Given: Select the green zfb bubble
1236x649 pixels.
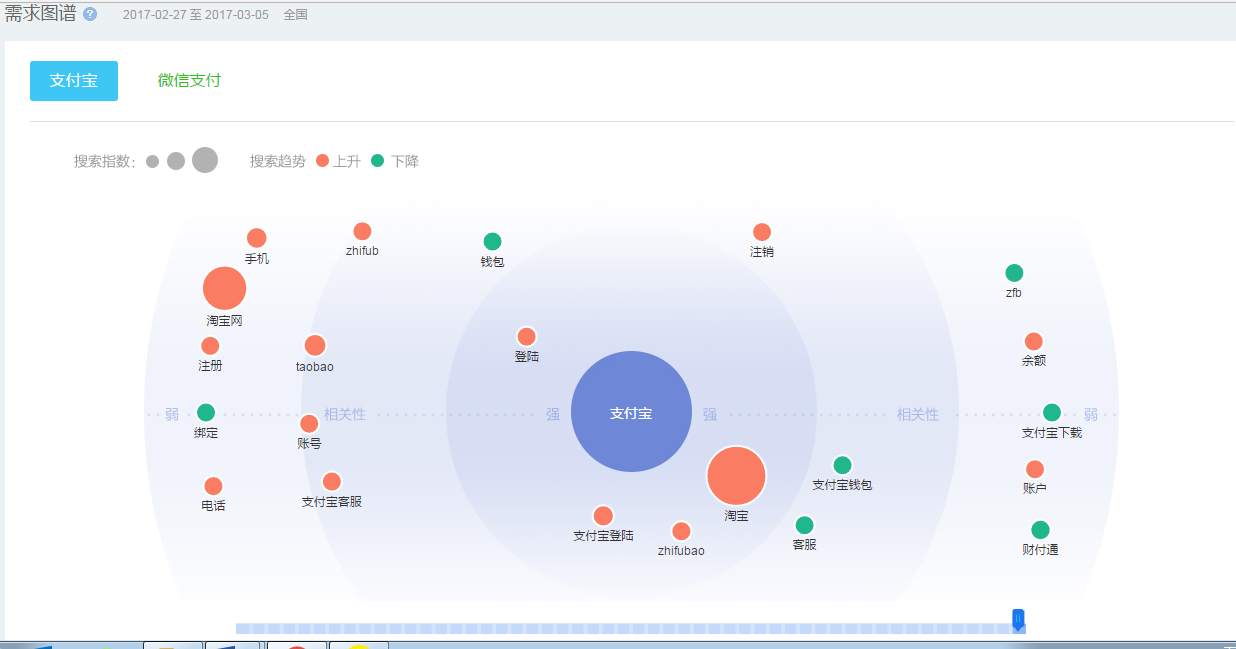Looking at the screenshot, I should tap(1014, 273).
